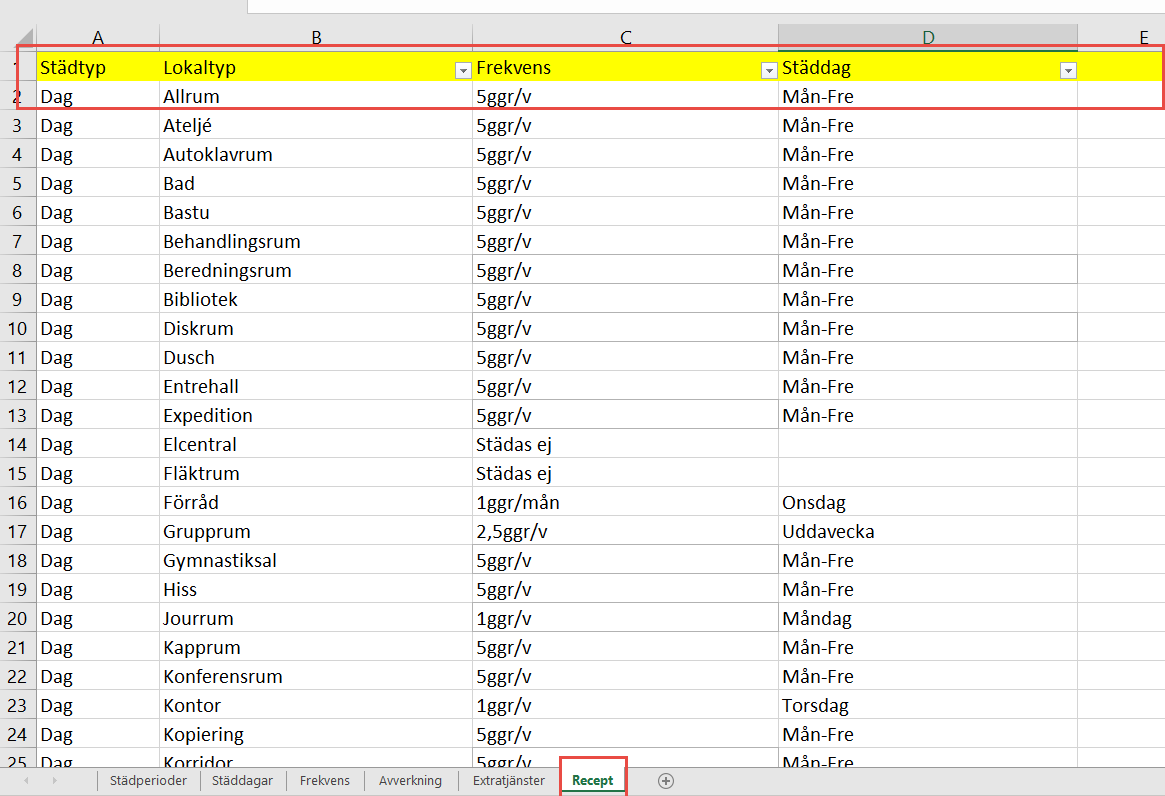Click the cell containing Grupprum
Screen dimensions: 1165x796
(315, 531)
